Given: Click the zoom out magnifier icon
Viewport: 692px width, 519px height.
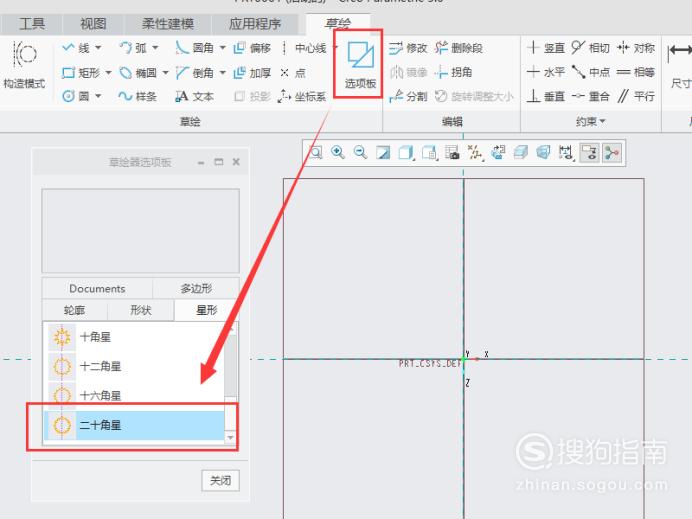Looking at the screenshot, I should (x=361, y=153).
